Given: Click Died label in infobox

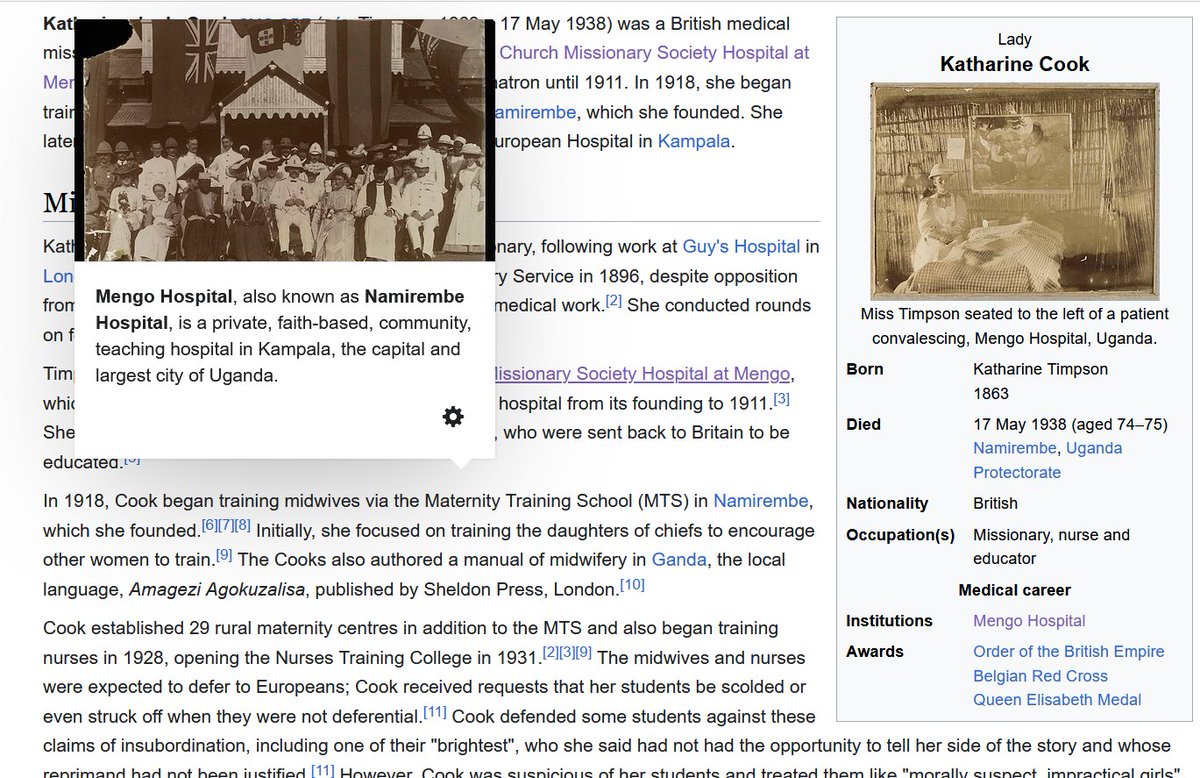Looking at the screenshot, I should point(863,424).
